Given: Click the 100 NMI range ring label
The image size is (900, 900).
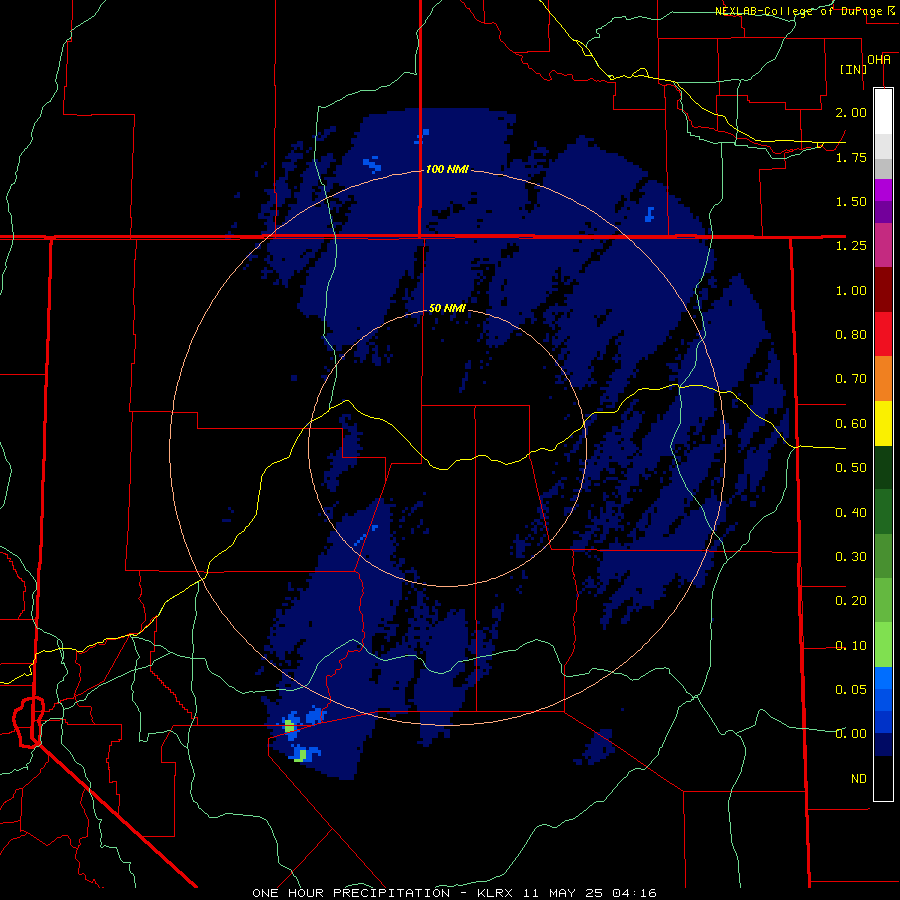Looking at the screenshot, I should point(447,169).
